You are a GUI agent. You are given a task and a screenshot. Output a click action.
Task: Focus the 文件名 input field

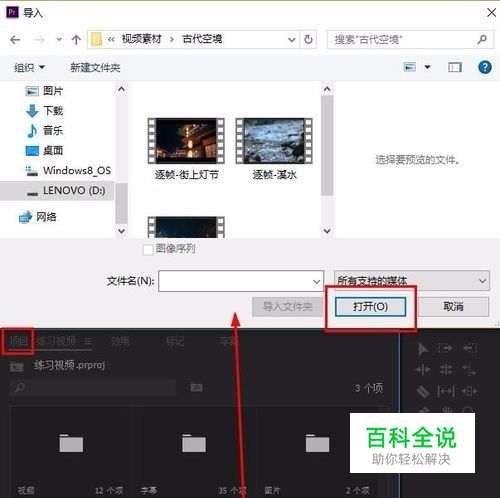(241, 281)
